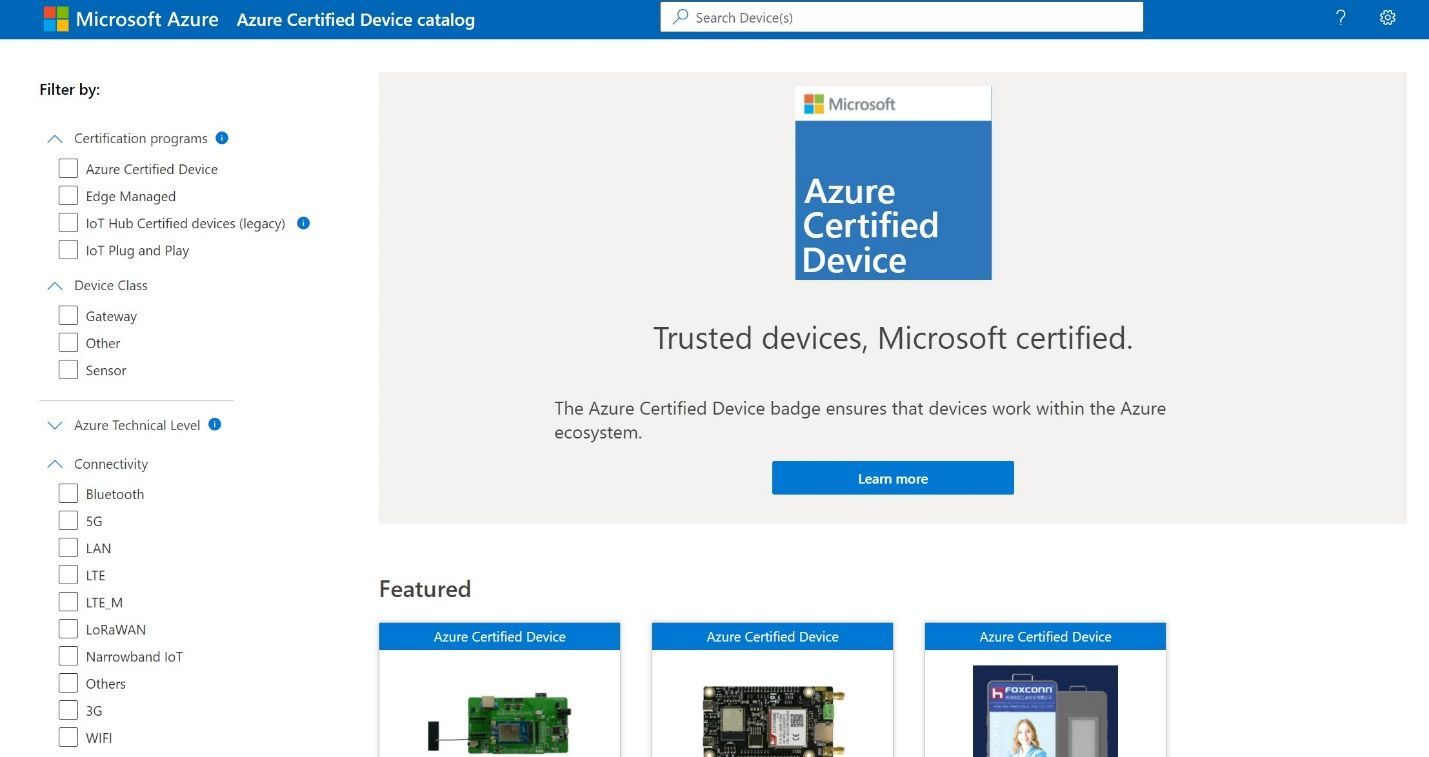Check the Others connectivity box

coord(68,683)
